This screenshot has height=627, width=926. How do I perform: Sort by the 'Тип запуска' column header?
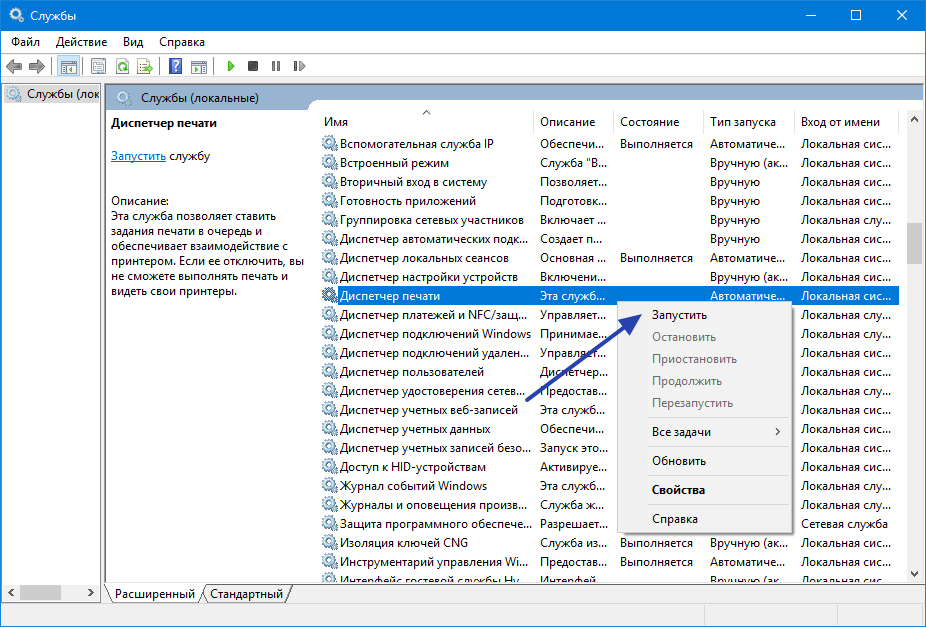point(742,122)
